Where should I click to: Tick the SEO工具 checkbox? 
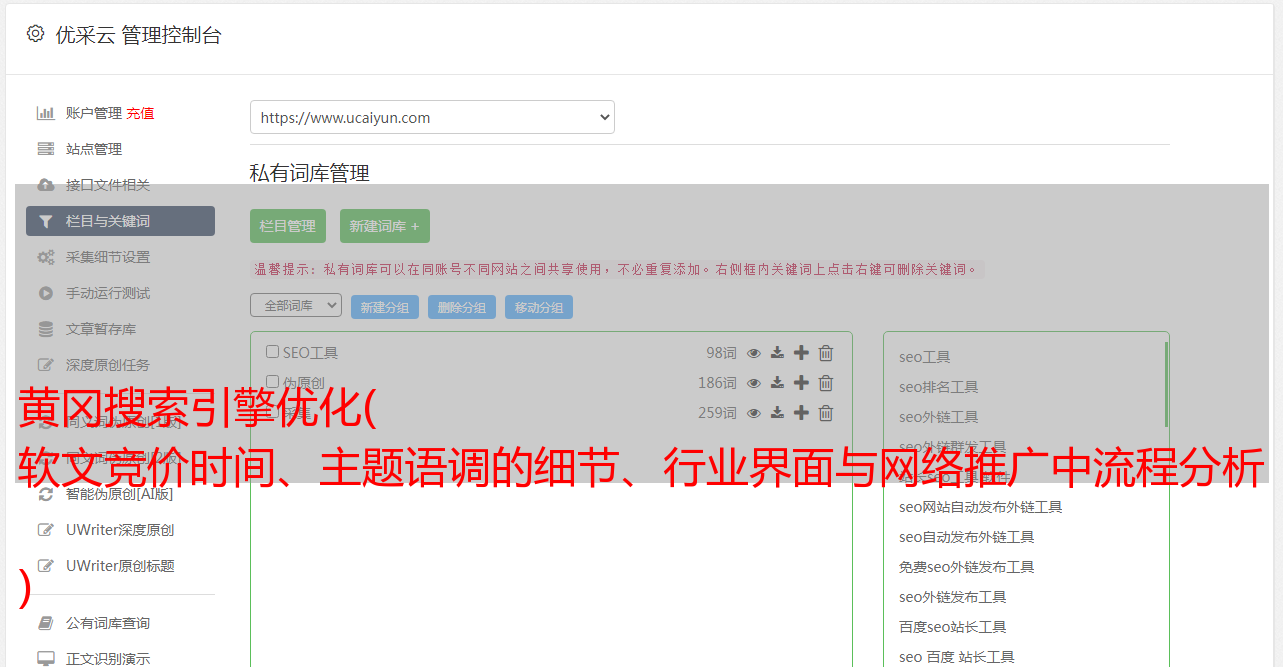click(x=272, y=352)
